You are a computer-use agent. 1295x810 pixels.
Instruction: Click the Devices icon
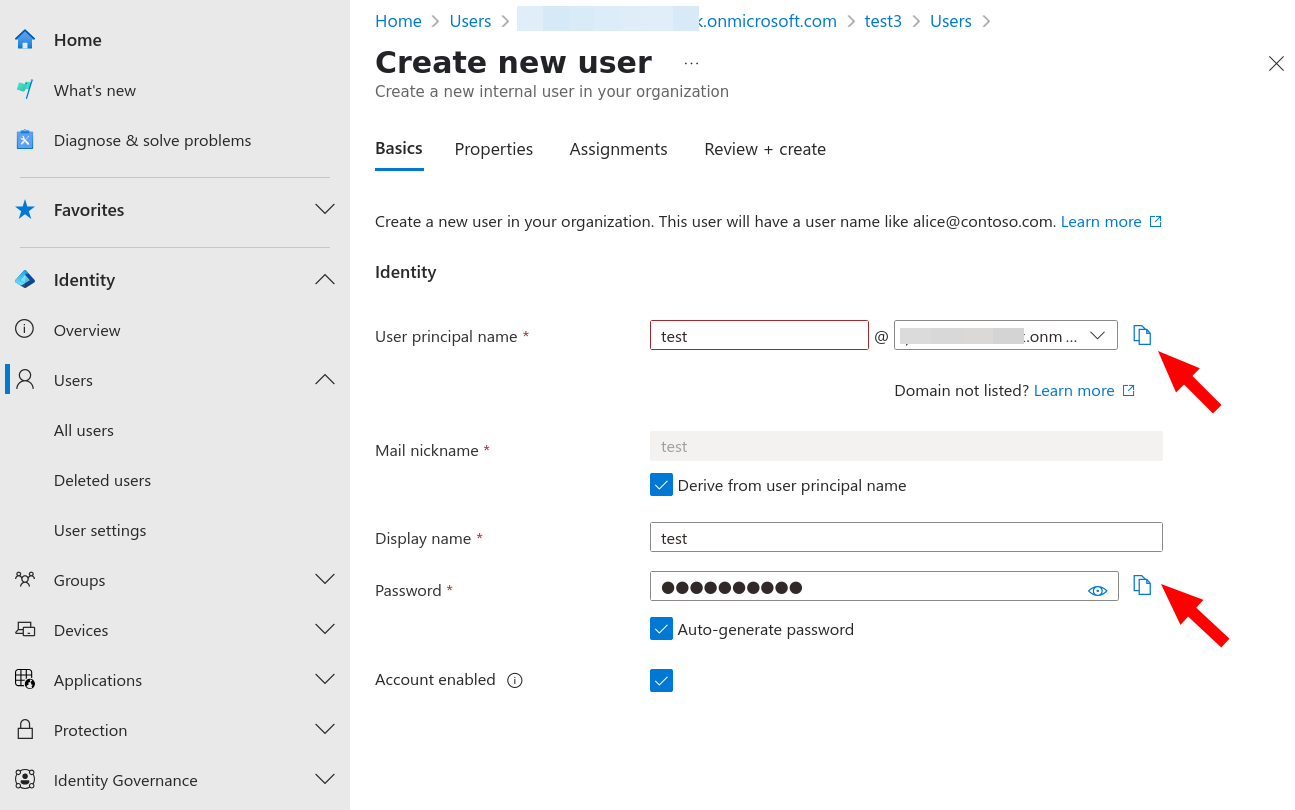click(25, 630)
